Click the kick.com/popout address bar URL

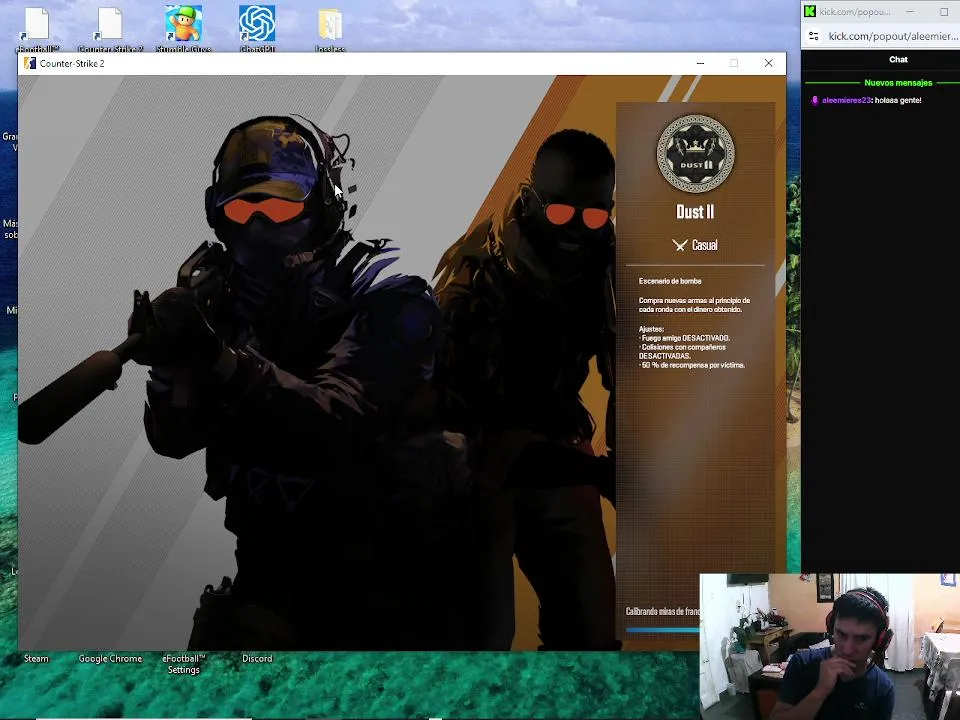[893, 36]
